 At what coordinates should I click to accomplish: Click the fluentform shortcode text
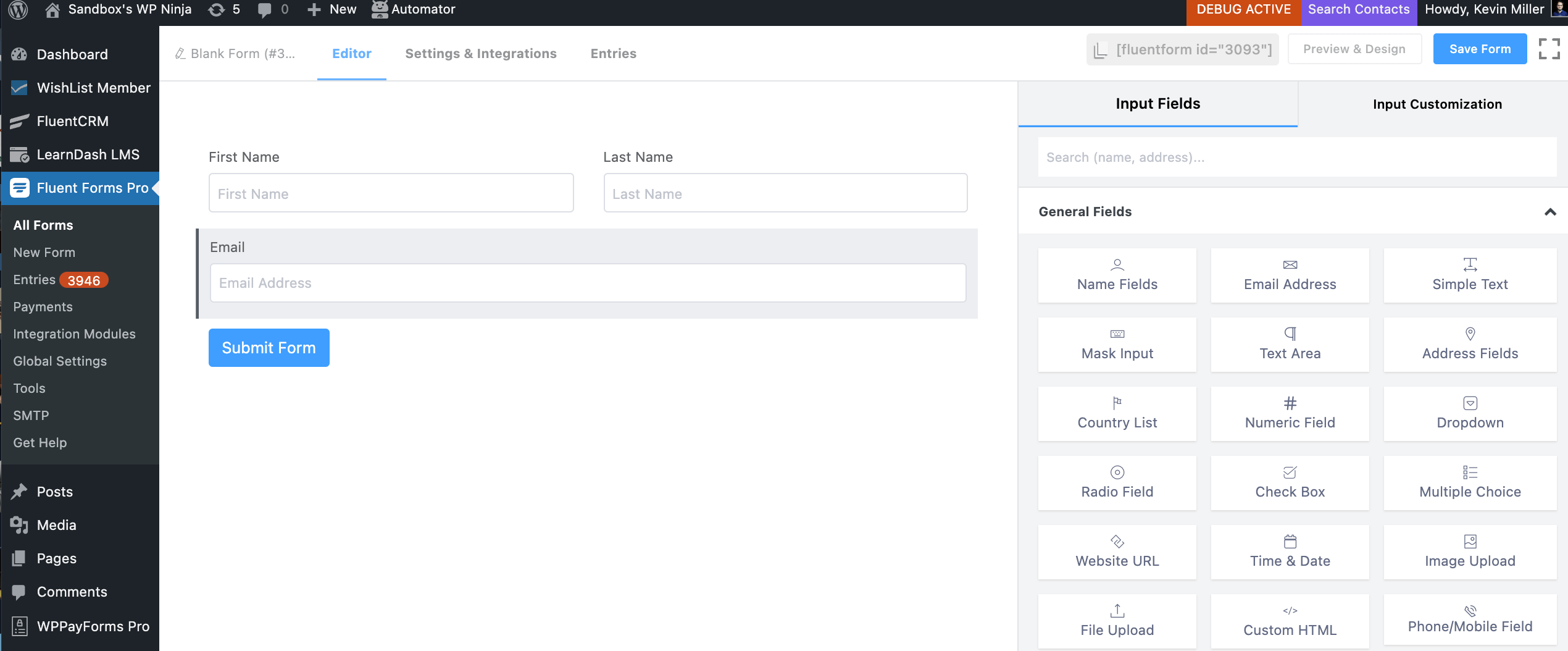(x=1194, y=49)
